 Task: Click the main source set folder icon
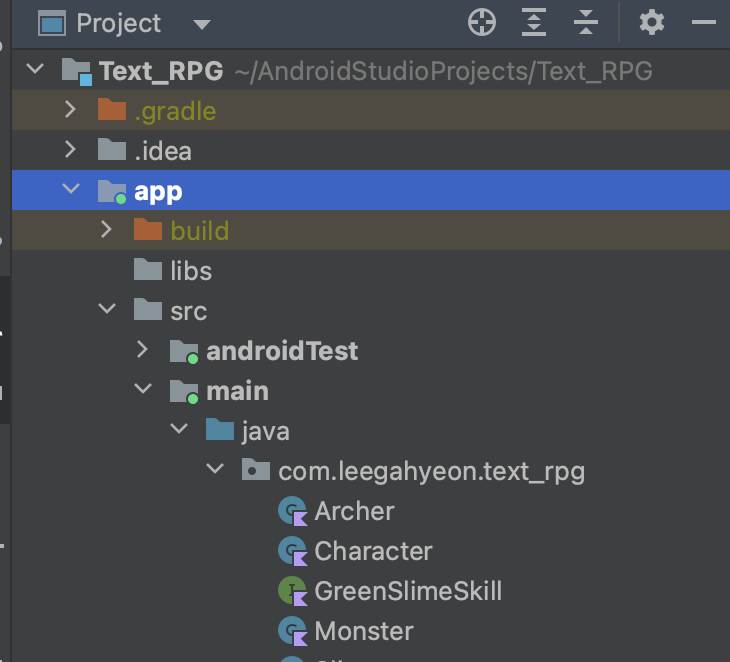click(x=184, y=392)
